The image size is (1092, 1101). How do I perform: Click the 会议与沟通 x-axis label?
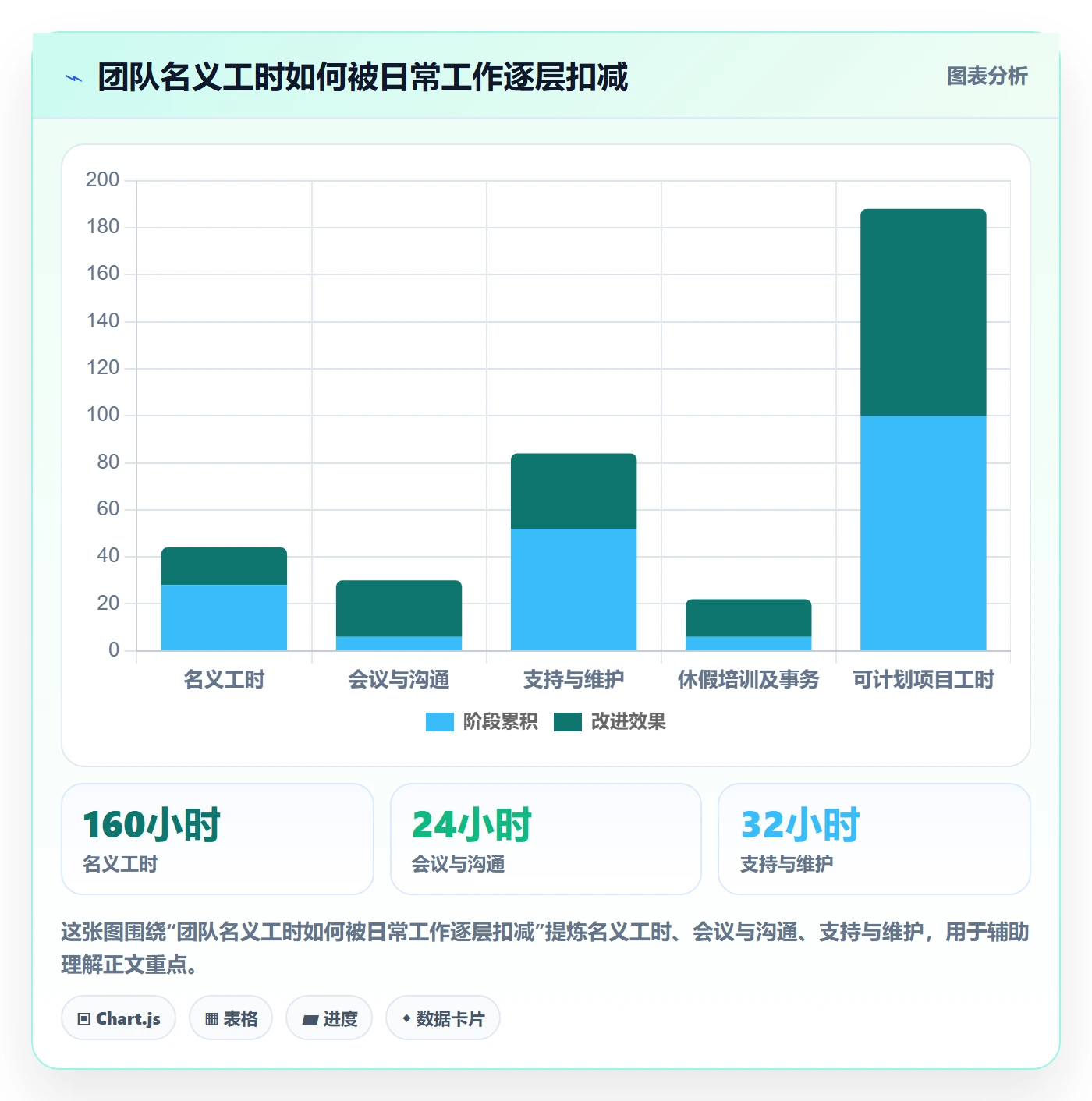tap(399, 680)
